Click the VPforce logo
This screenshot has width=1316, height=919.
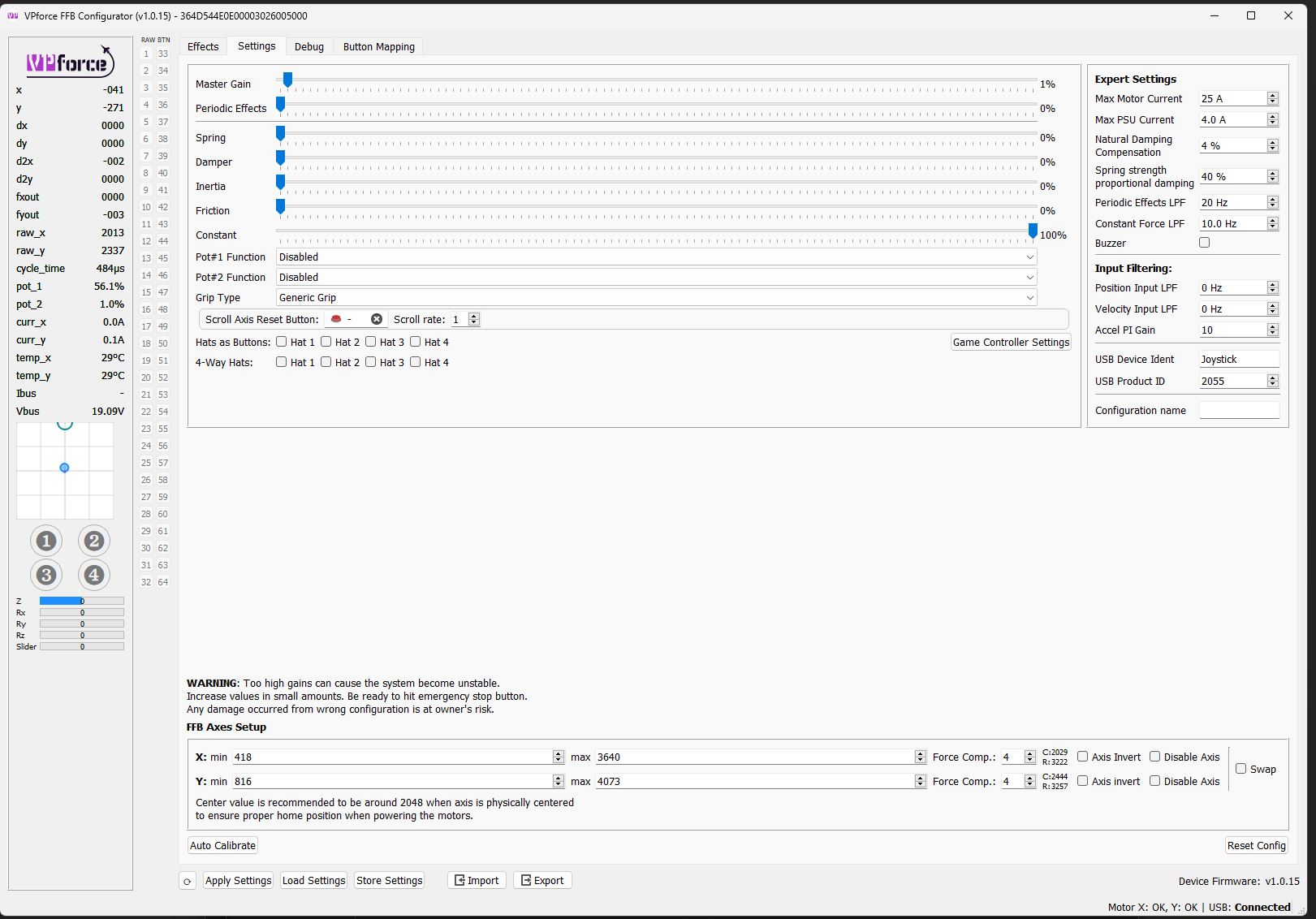click(x=70, y=63)
